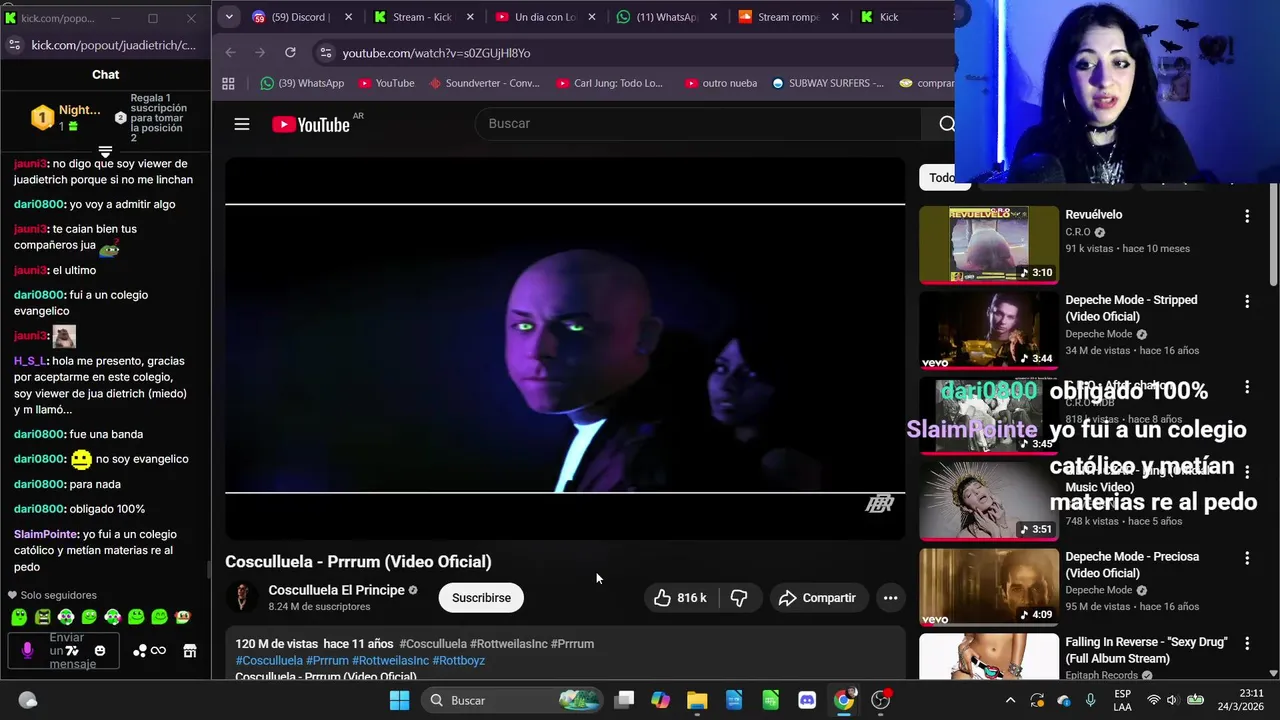Click the YouTube search magnifier button
1280x720 pixels.
(946, 124)
